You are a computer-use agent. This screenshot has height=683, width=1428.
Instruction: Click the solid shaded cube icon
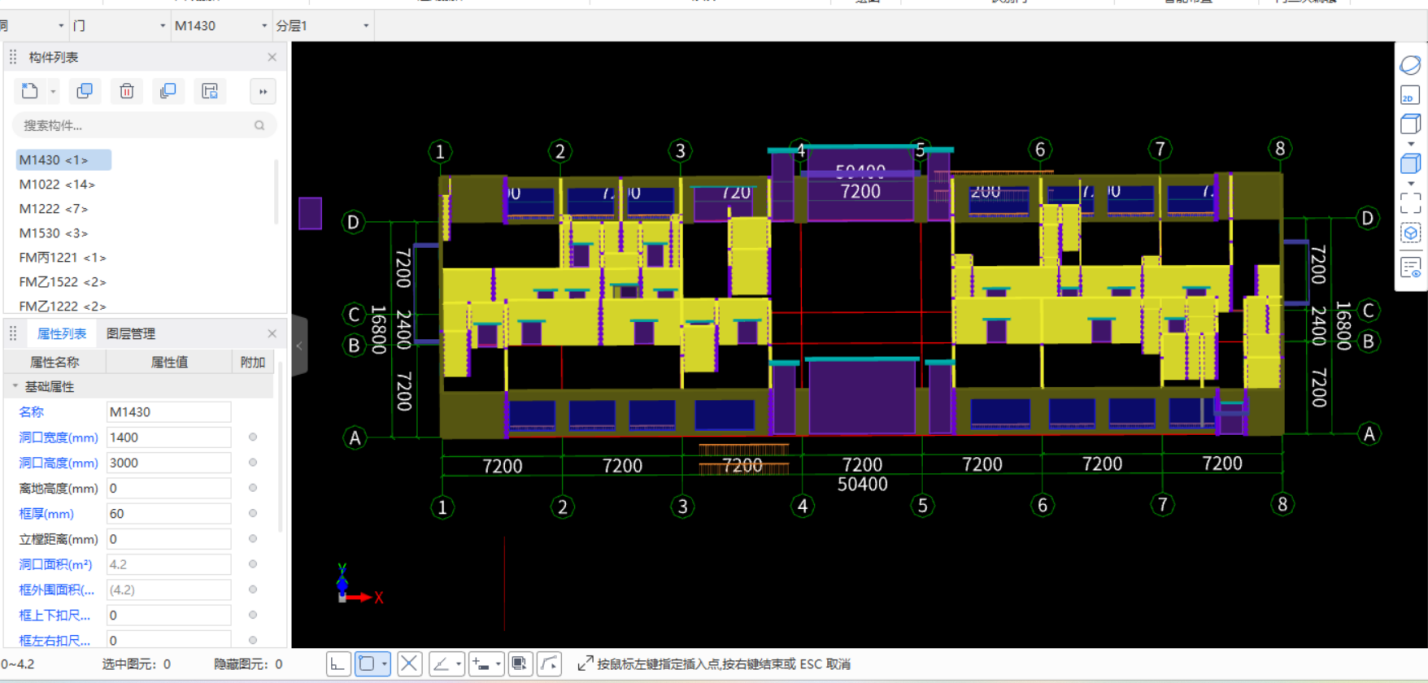click(x=1410, y=164)
